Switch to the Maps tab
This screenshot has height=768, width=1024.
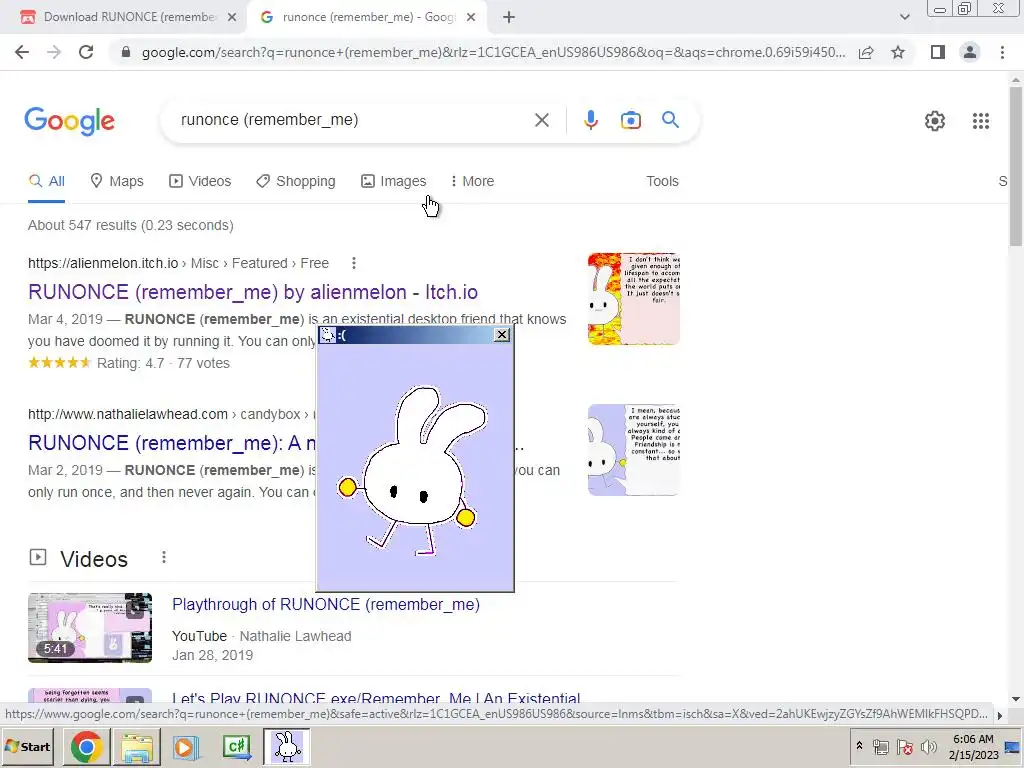coord(117,182)
